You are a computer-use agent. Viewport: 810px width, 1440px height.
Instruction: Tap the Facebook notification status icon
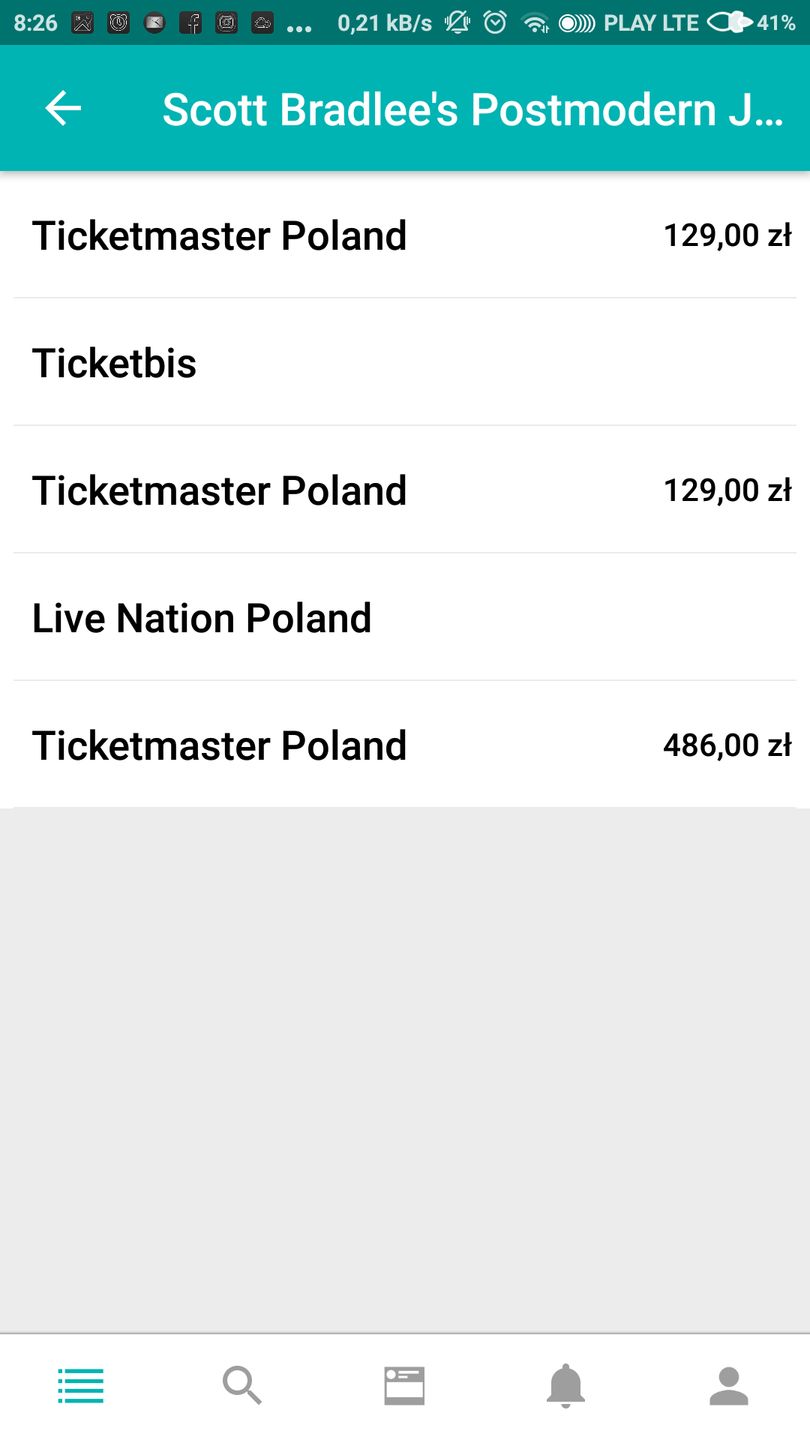190,23
